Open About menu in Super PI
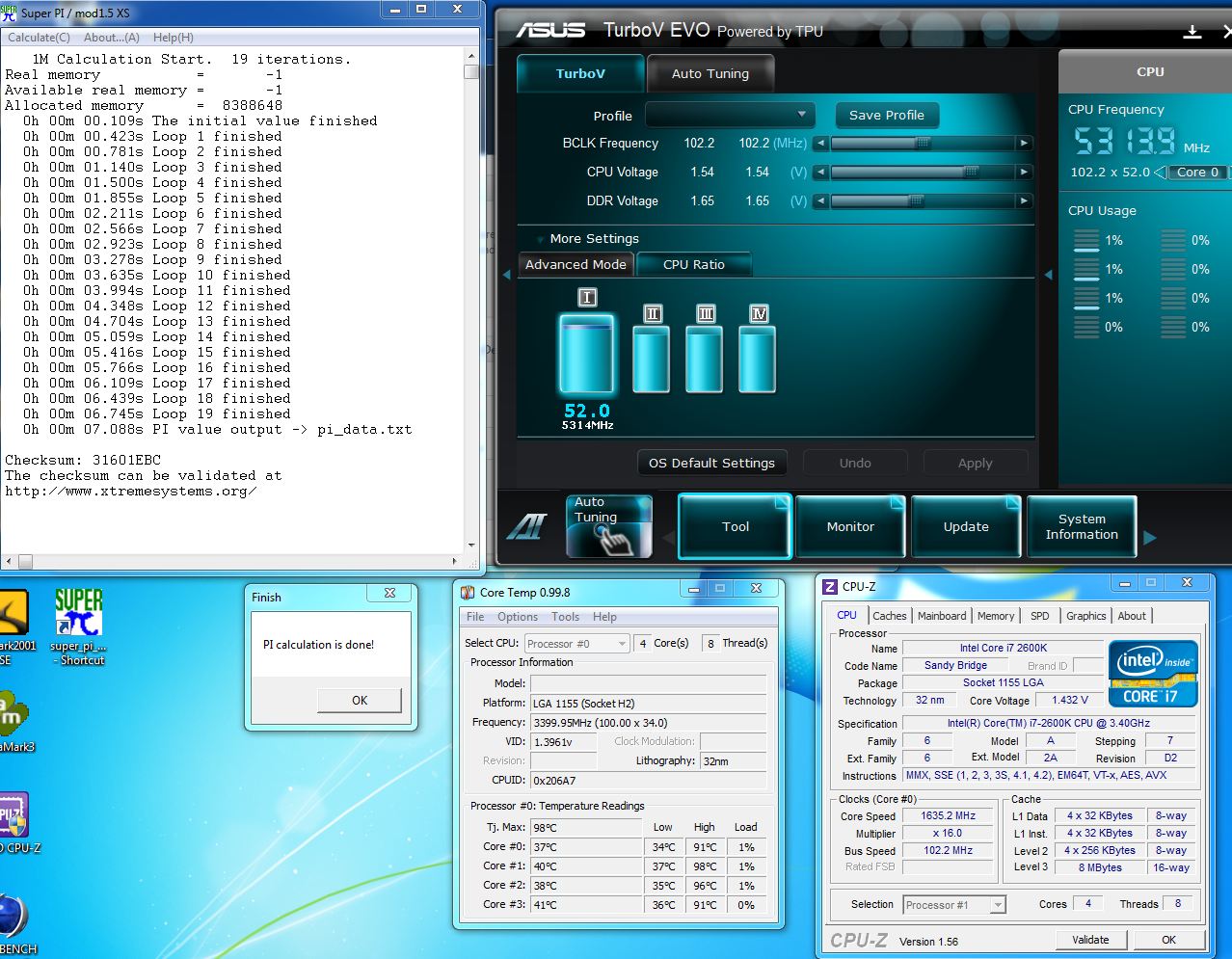The image size is (1232, 959). [x=112, y=38]
